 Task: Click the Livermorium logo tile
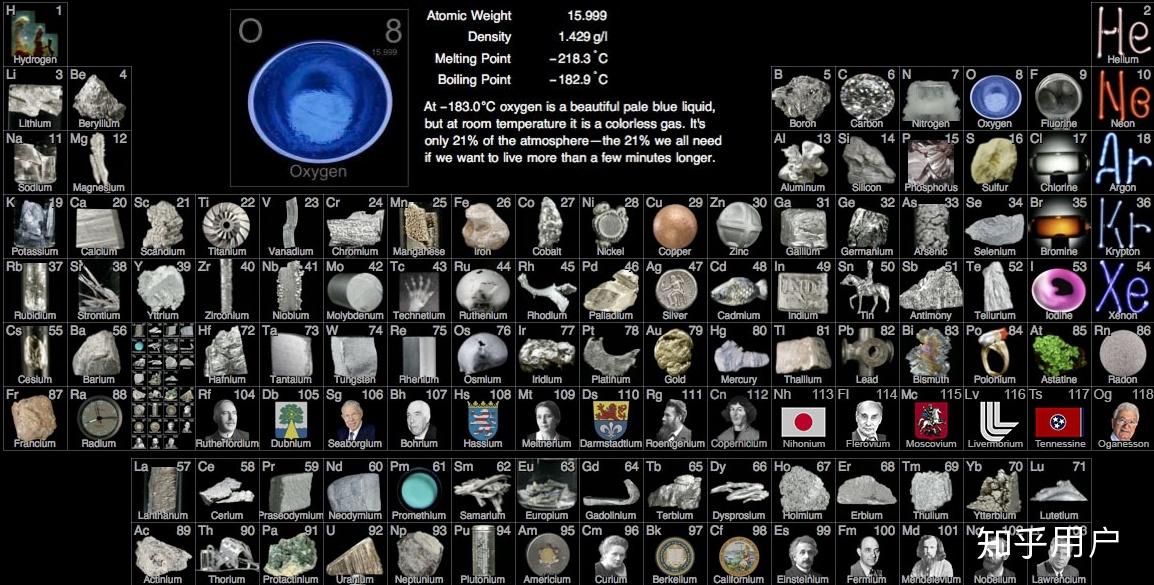click(994, 419)
